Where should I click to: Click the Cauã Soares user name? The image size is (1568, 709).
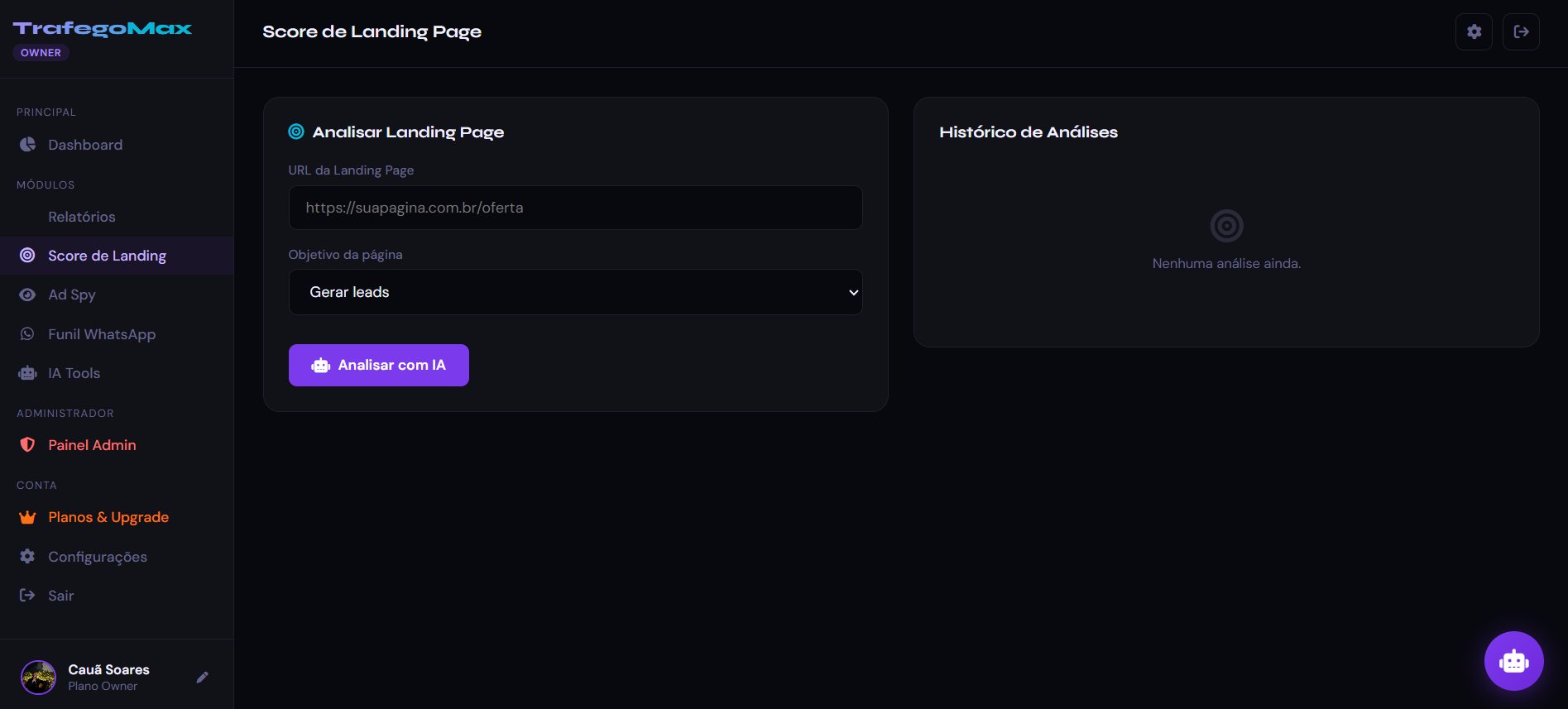pos(109,669)
